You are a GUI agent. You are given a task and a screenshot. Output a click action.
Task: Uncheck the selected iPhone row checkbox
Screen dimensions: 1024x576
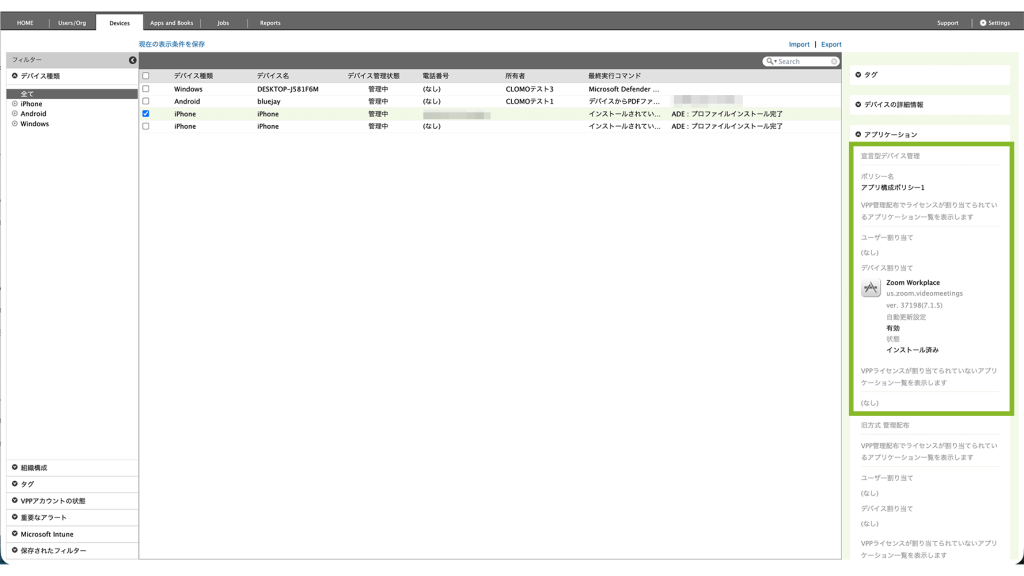click(x=146, y=114)
